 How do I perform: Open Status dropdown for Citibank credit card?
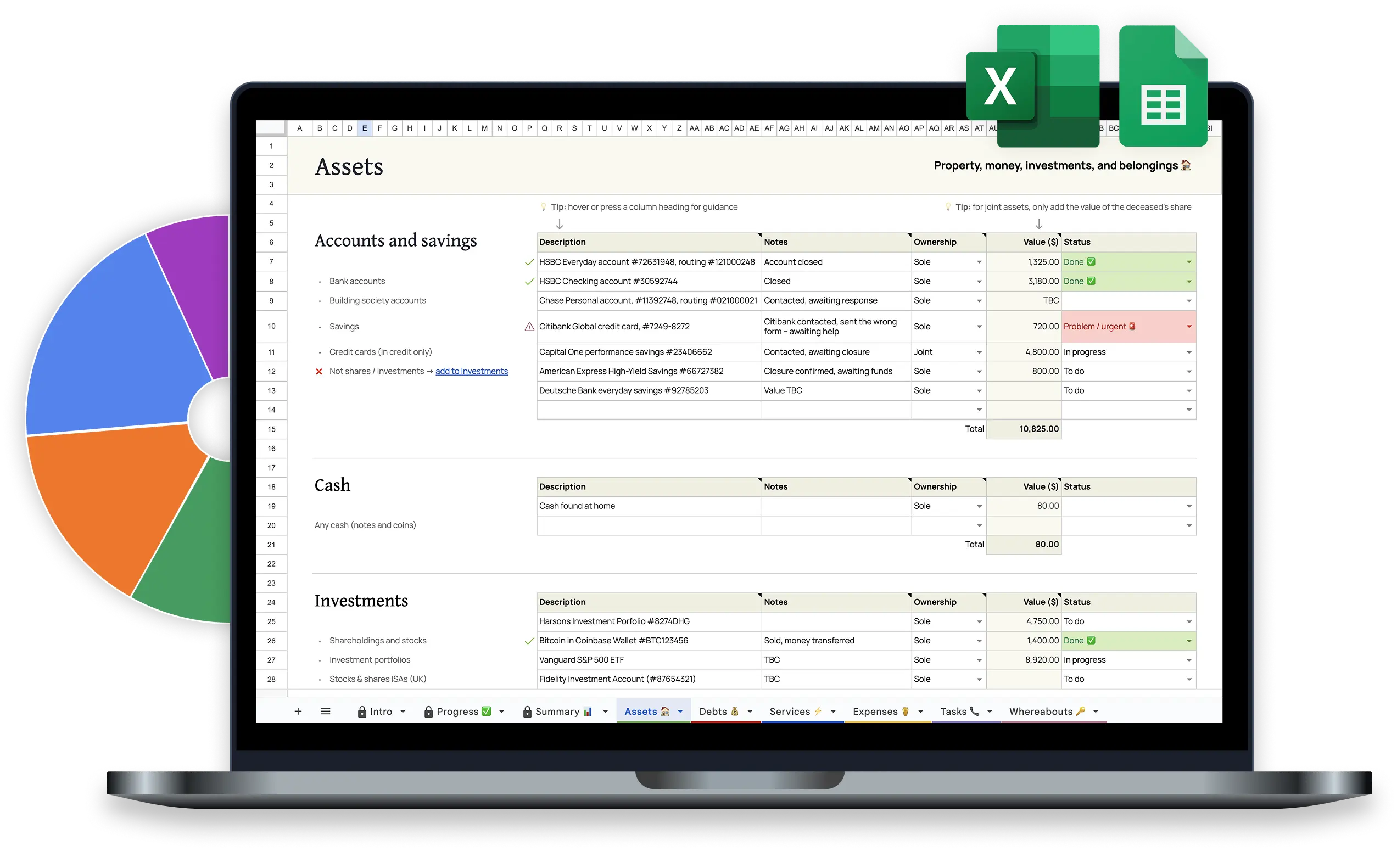1188,327
